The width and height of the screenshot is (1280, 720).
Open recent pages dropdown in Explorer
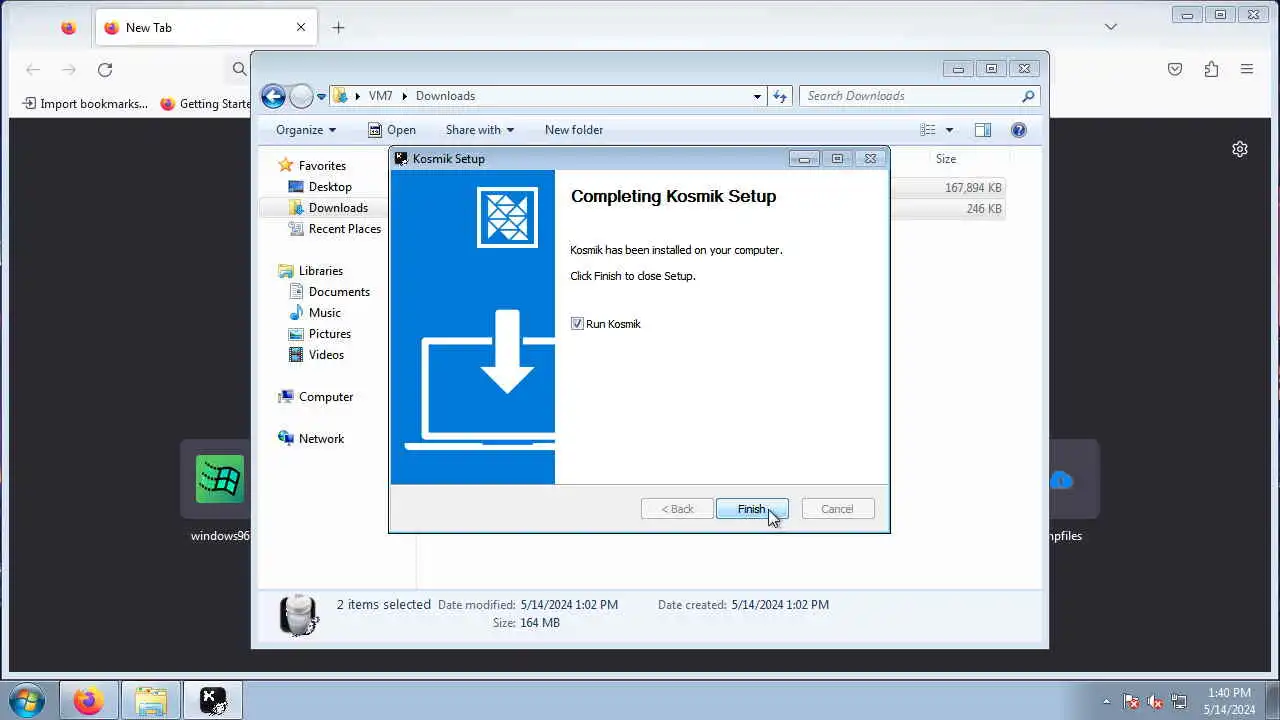321,97
